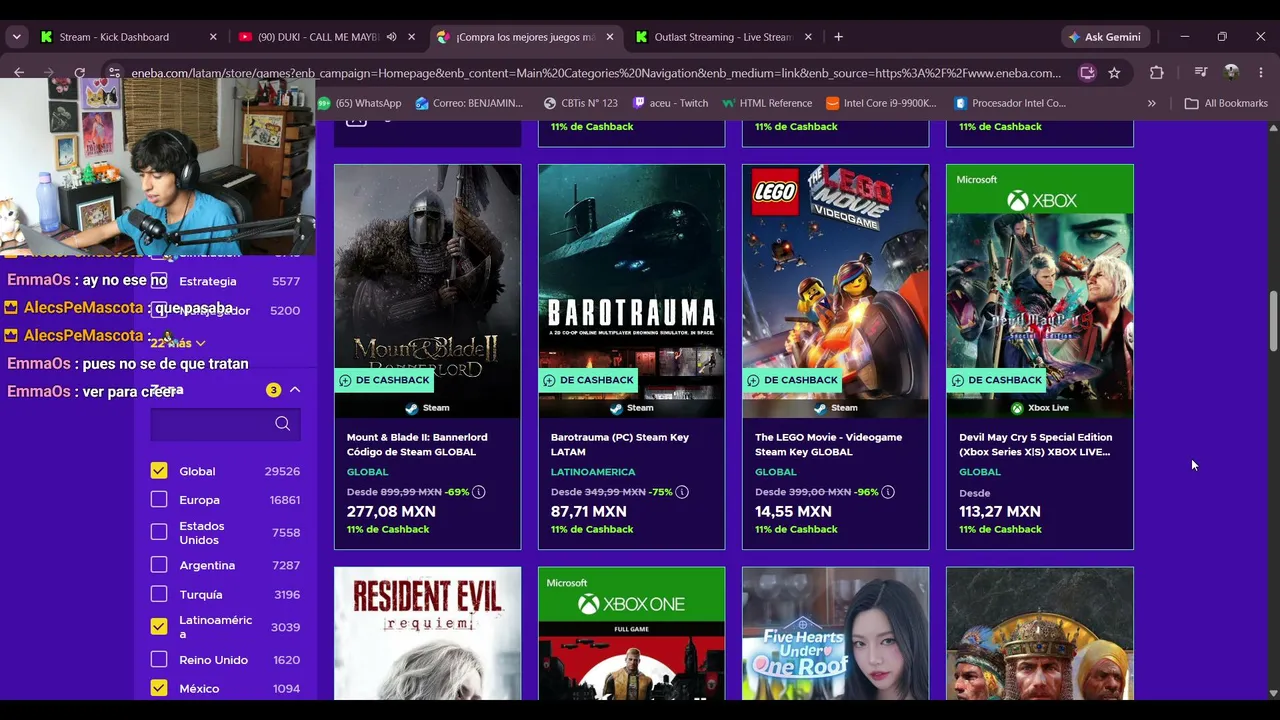Click the address bar URL
This screenshot has width=1280, height=720.
tap(596, 73)
